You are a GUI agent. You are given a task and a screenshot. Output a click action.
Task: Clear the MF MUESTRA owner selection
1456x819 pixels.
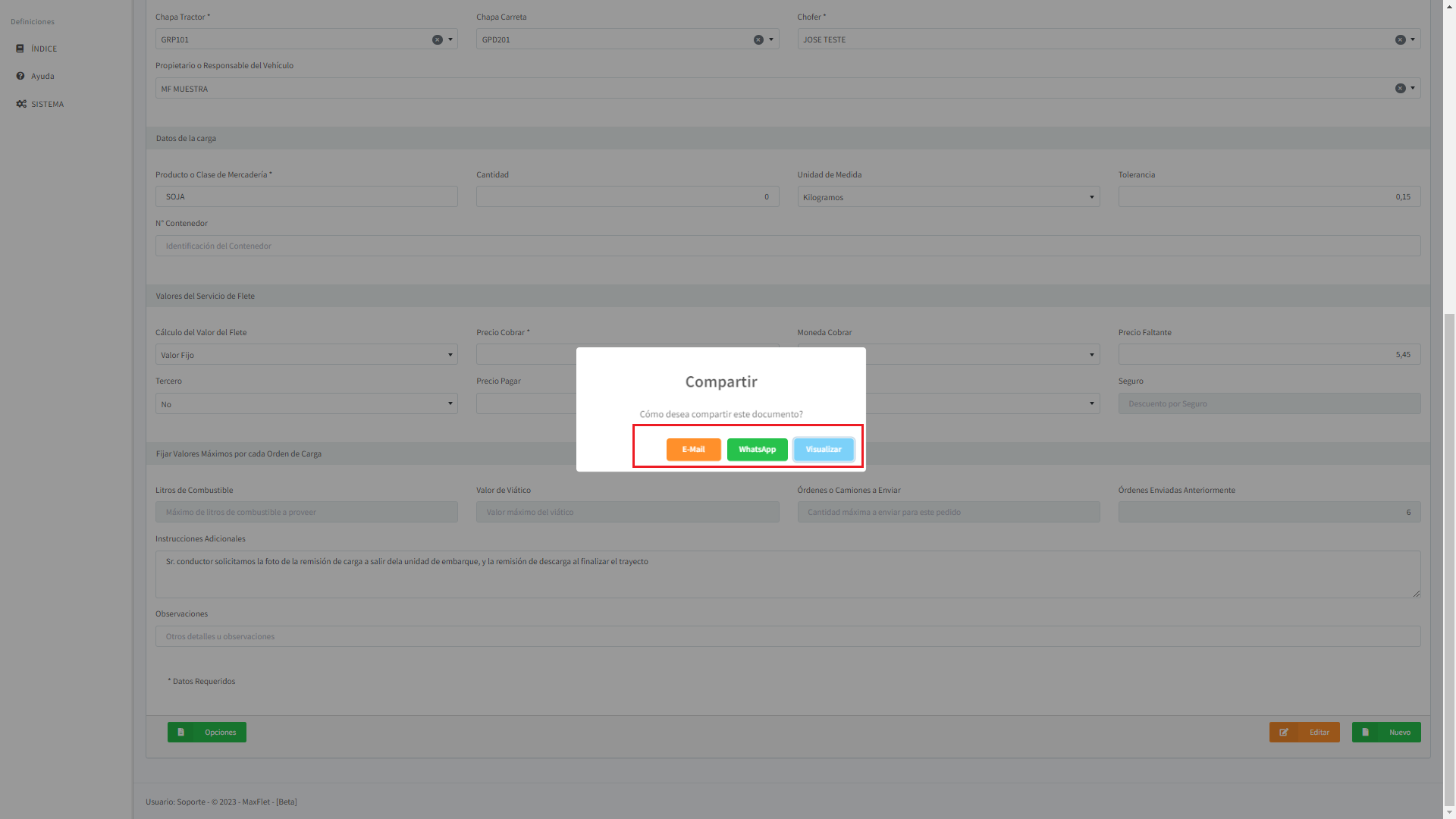click(1400, 89)
